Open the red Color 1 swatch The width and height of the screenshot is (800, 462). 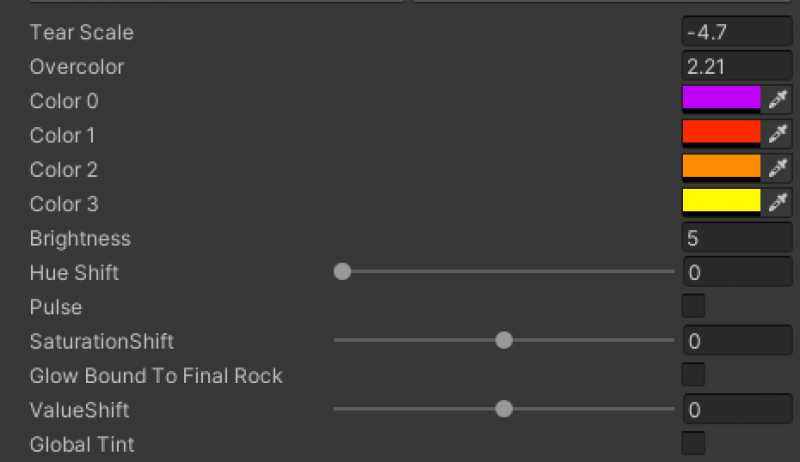(721, 133)
